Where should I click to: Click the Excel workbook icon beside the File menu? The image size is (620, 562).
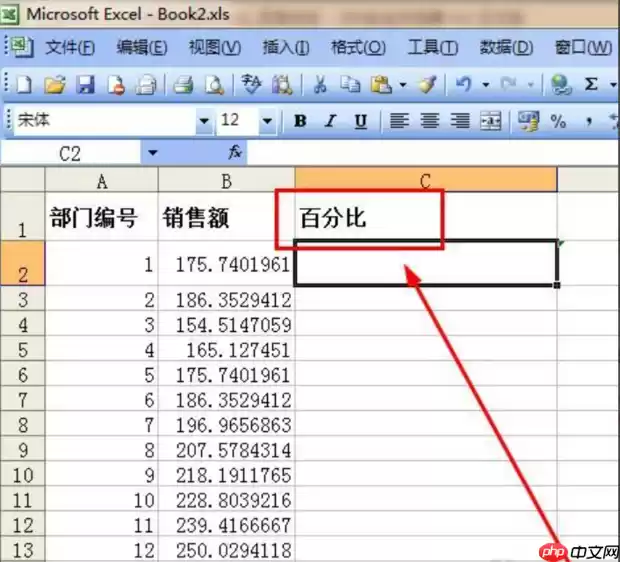[21, 47]
